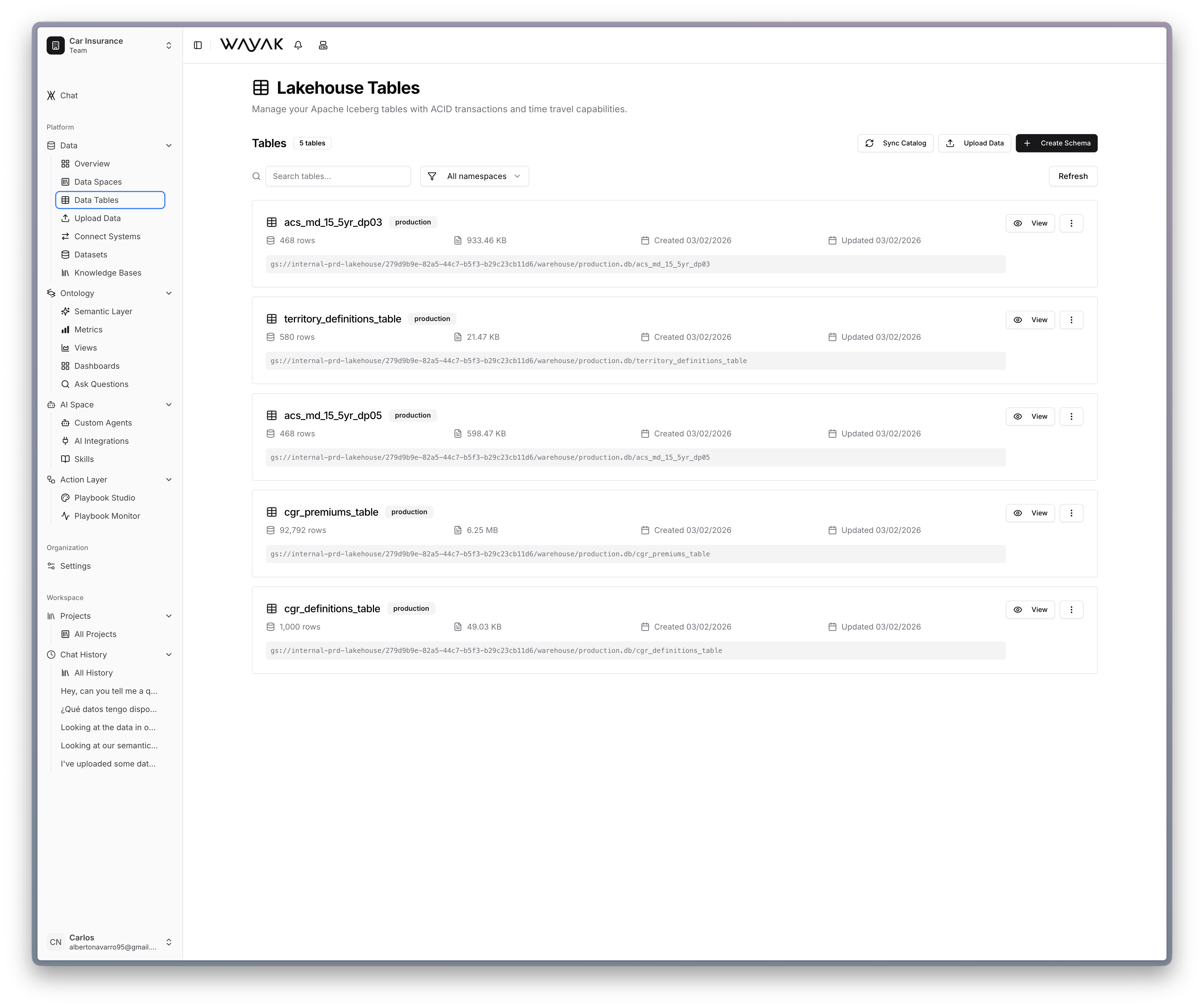The width and height of the screenshot is (1204, 1008).
Task: Click the WAYAK logo
Action: [x=252, y=45]
